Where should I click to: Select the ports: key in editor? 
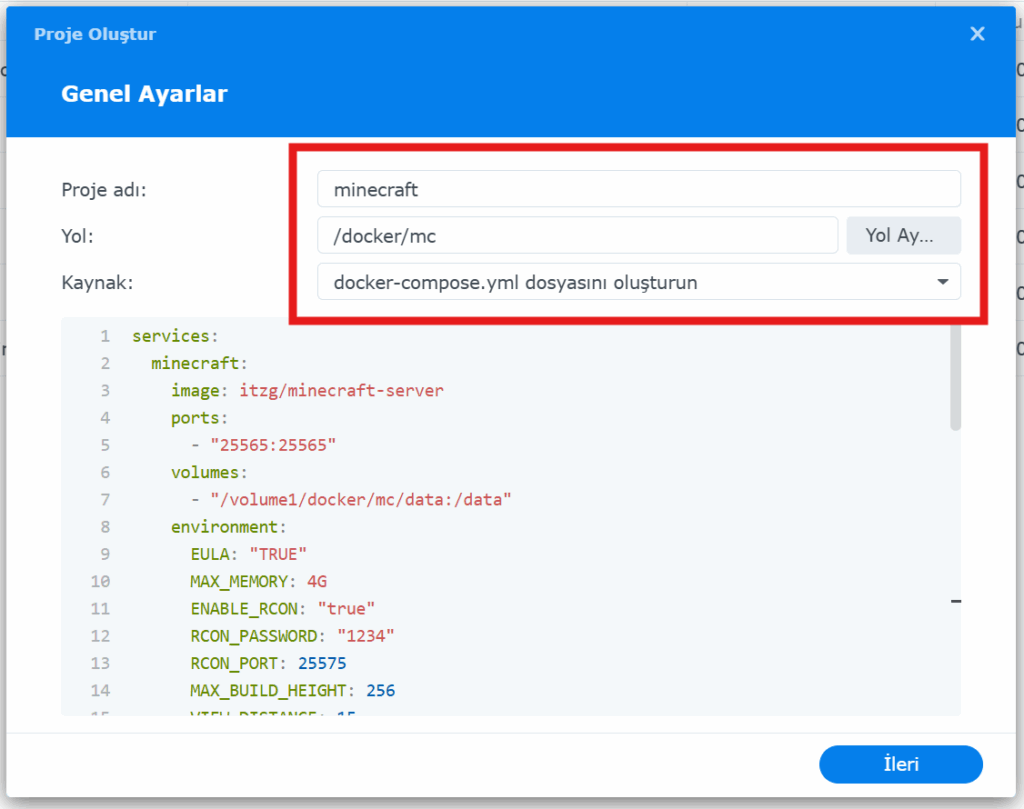pos(199,418)
